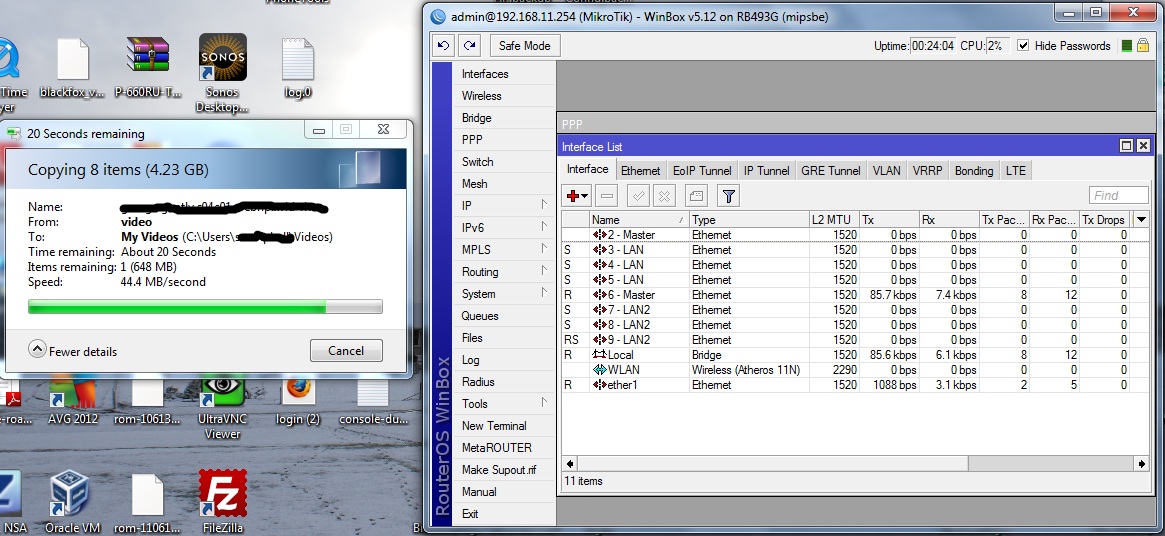Open the UltraVNC Viewer desktop shortcut
This screenshot has height=536, width=1165.
pyautogui.click(x=222, y=390)
